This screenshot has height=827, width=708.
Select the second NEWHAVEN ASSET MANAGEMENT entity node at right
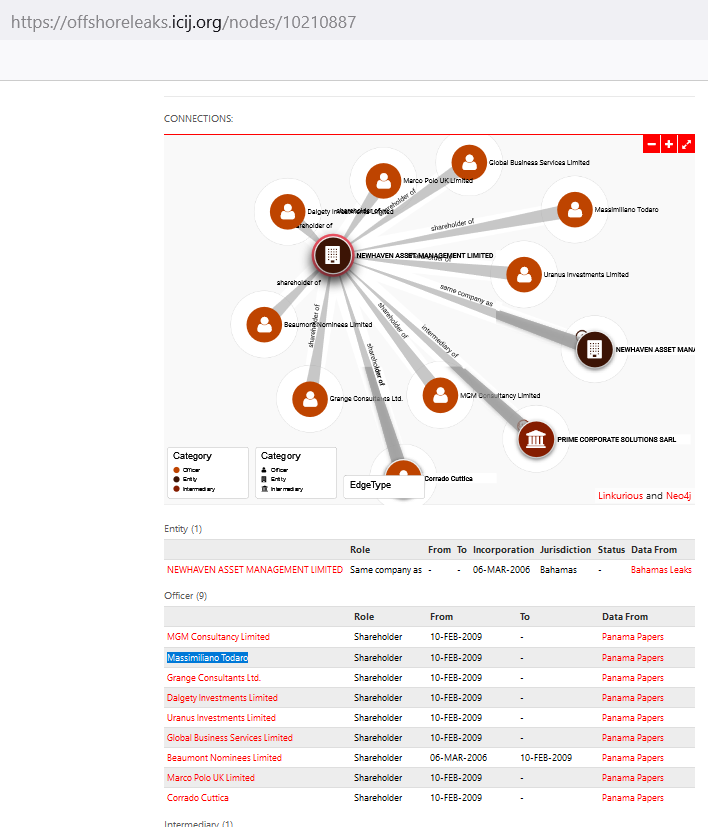pos(595,349)
